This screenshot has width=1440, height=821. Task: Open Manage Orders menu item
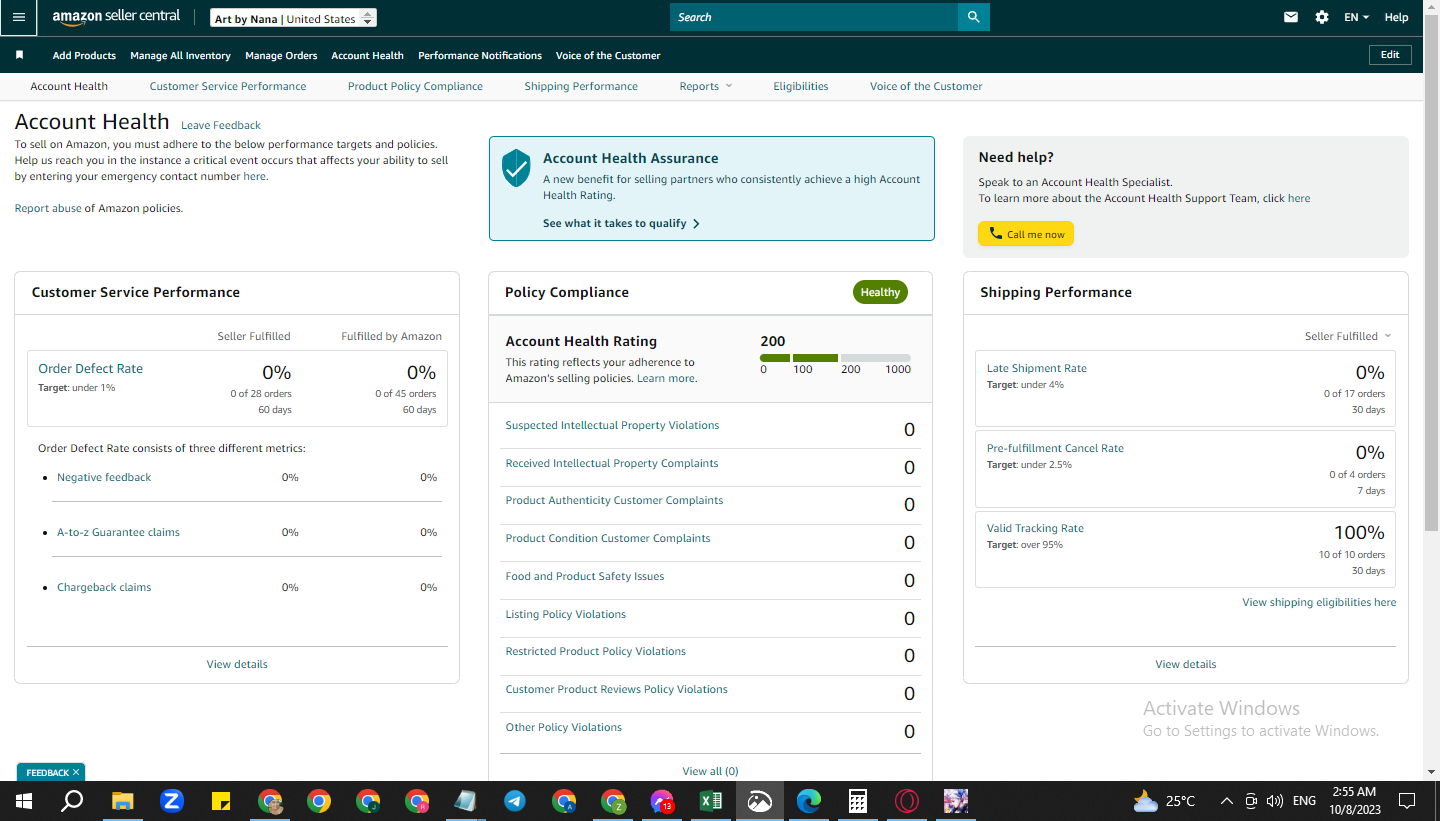click(281, 55)
